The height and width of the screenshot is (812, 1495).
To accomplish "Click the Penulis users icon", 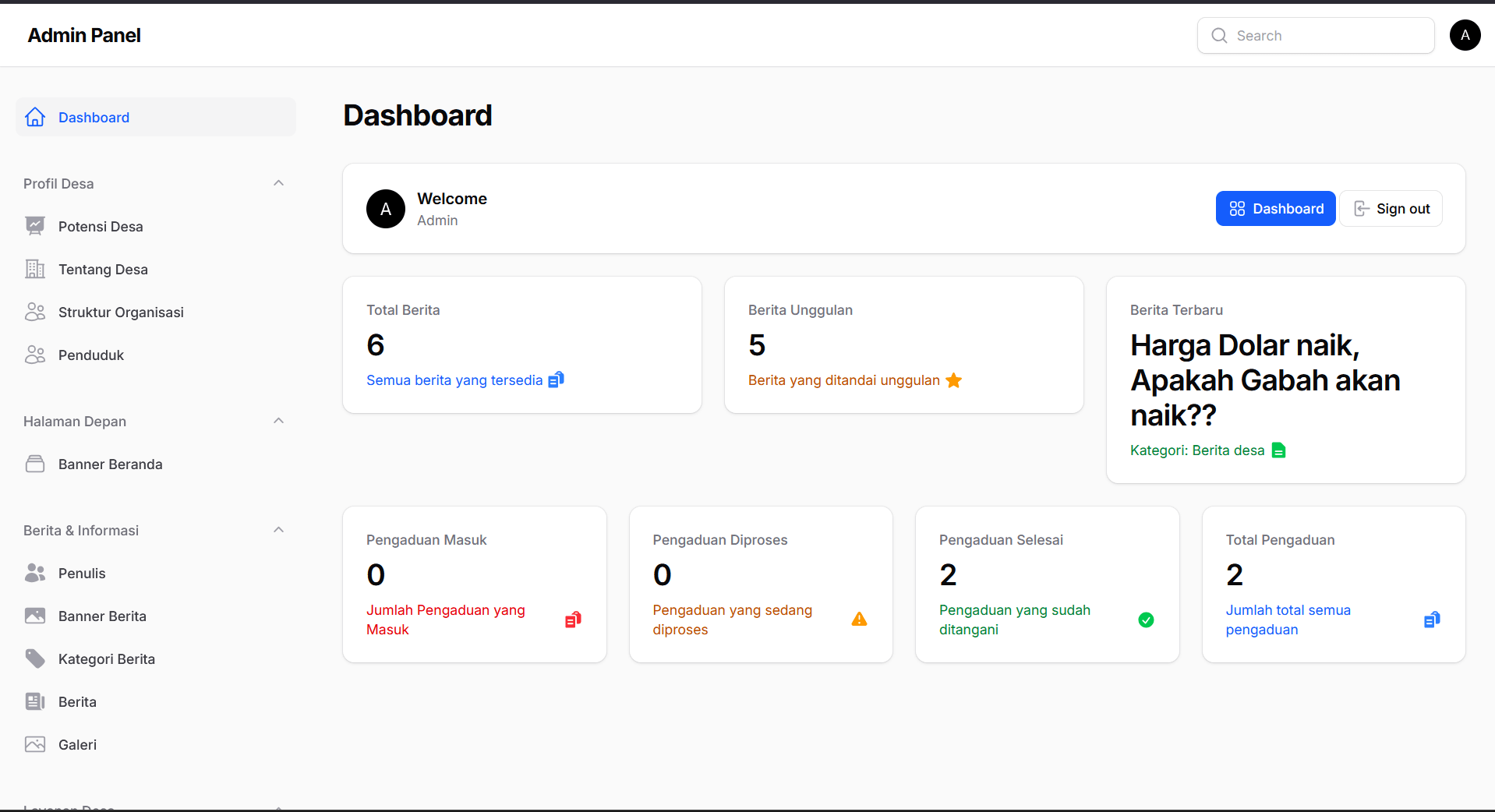I will 35,573.
